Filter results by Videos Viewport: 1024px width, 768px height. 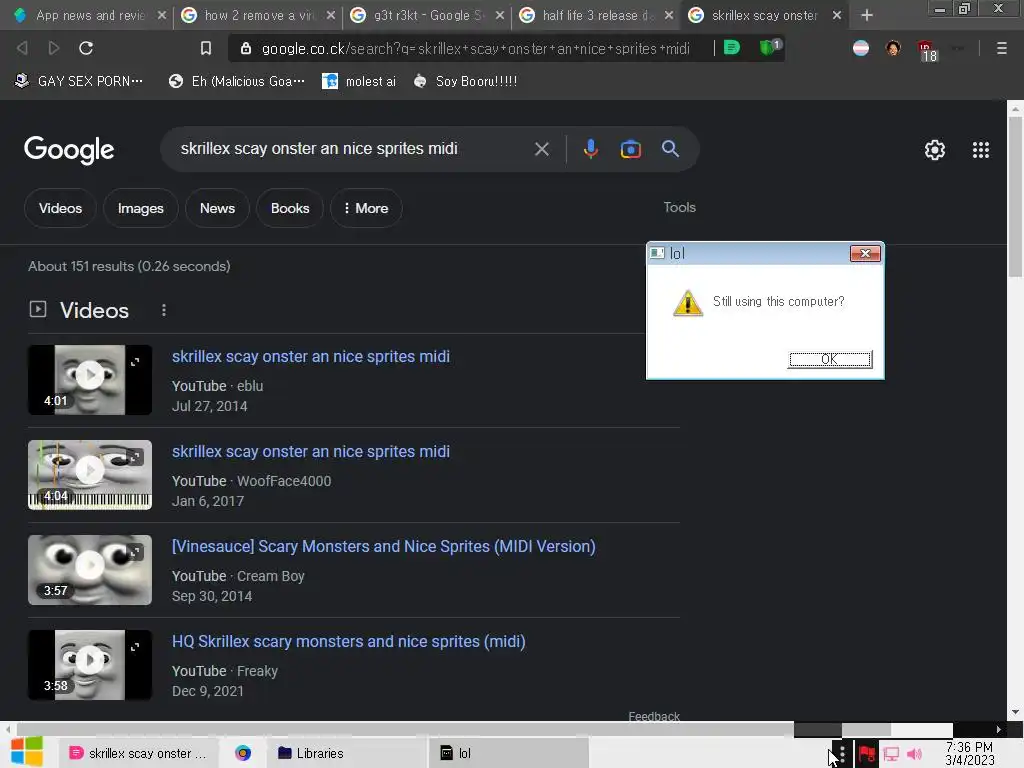60,208
